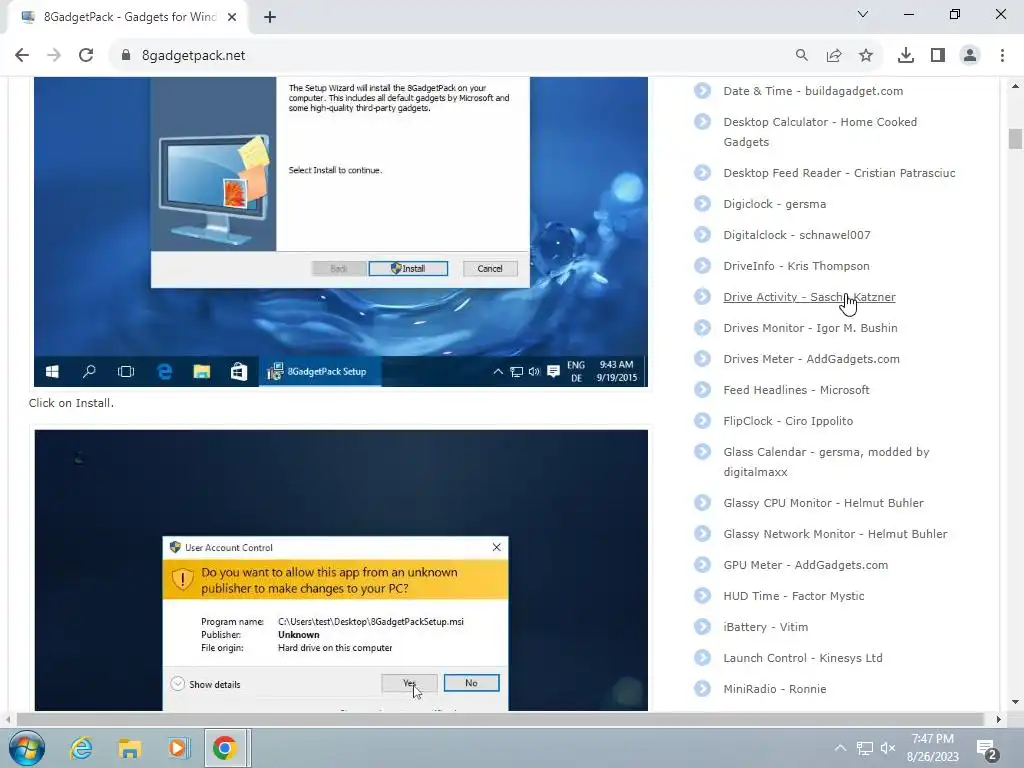This screenshot has height=768, width=1024.
Task: Open Glass Calendar - gersma link
Action: point(826,462)
